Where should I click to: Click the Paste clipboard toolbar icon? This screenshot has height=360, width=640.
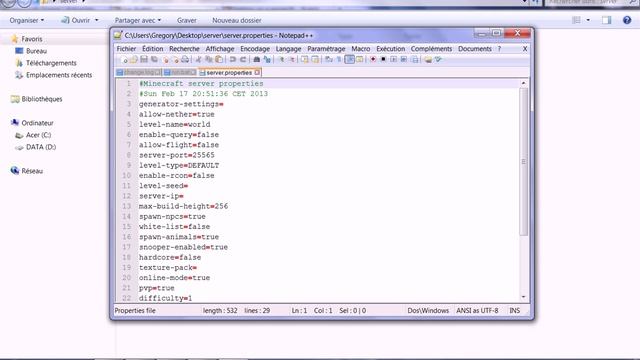tap(219, 60)
